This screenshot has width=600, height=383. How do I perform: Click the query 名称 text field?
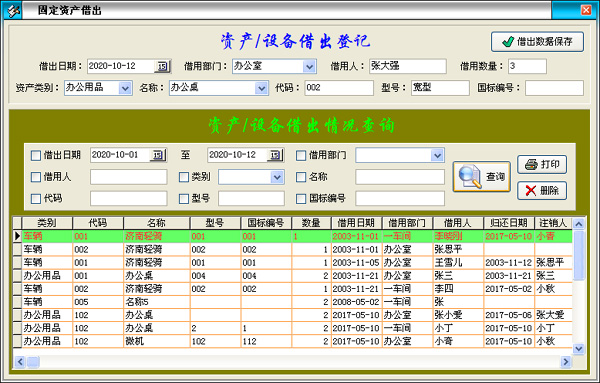[x=400, y=177]
